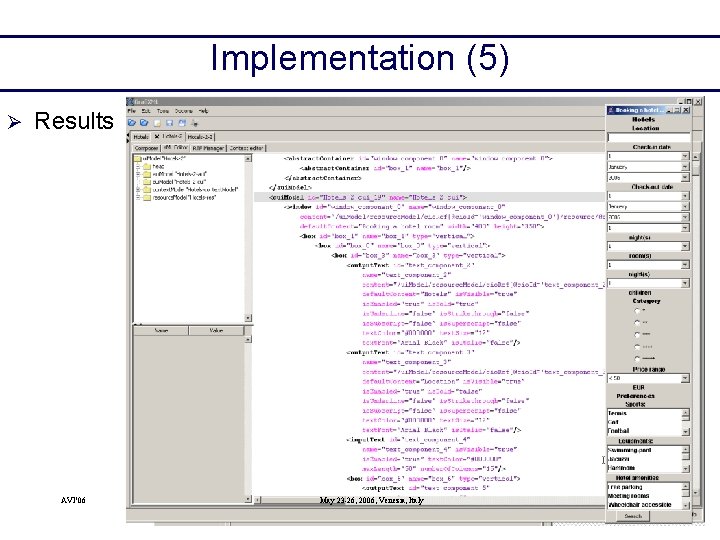Click the first open-folder toolbar icon
720x540 pixels.
click(132, 123)
